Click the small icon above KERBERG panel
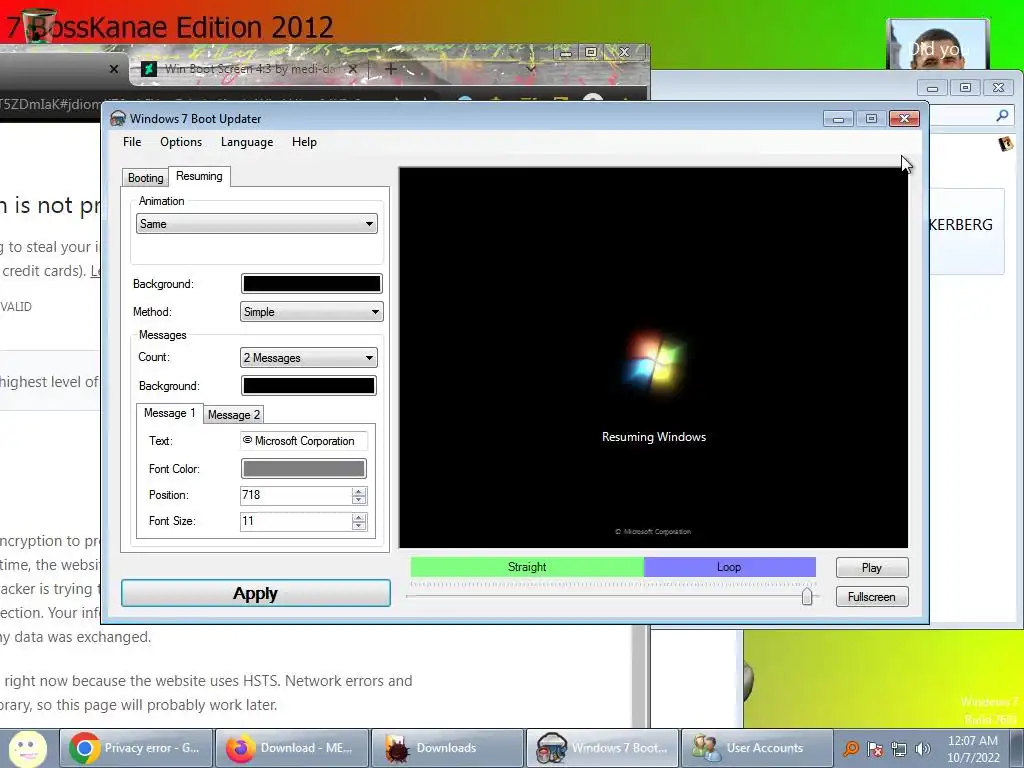Viewport: 1024px width, 768px height. pos(1006,143)
